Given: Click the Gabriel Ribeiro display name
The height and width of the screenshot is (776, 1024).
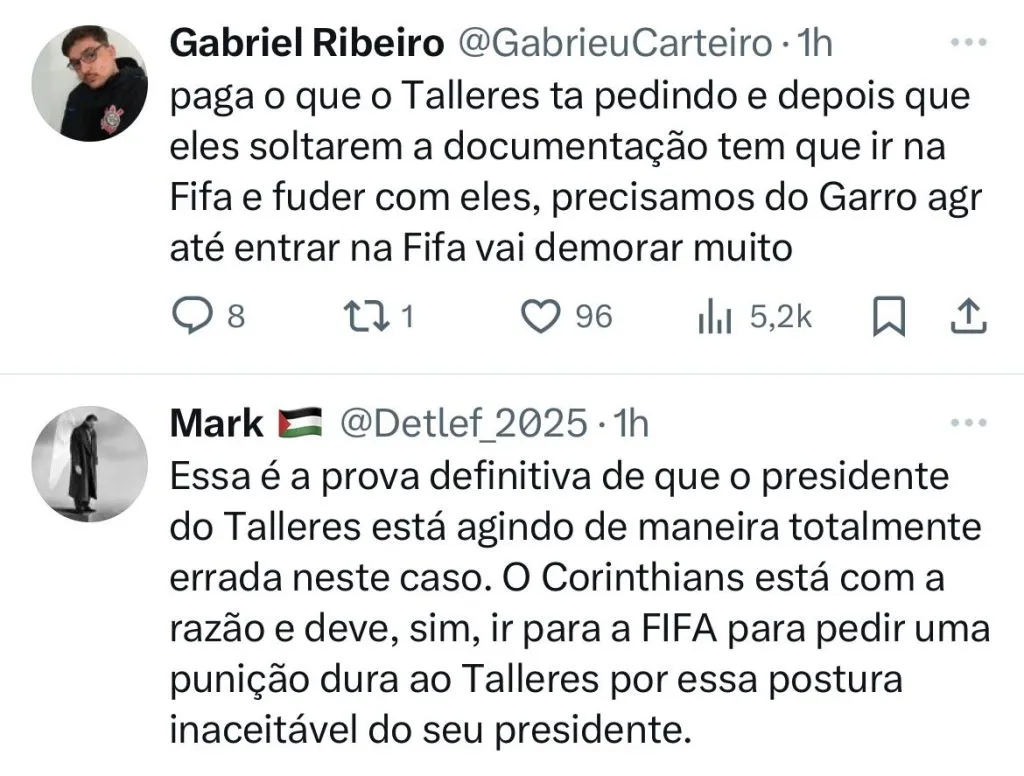Looking at the screenshot, I should (x=307, y=44).
